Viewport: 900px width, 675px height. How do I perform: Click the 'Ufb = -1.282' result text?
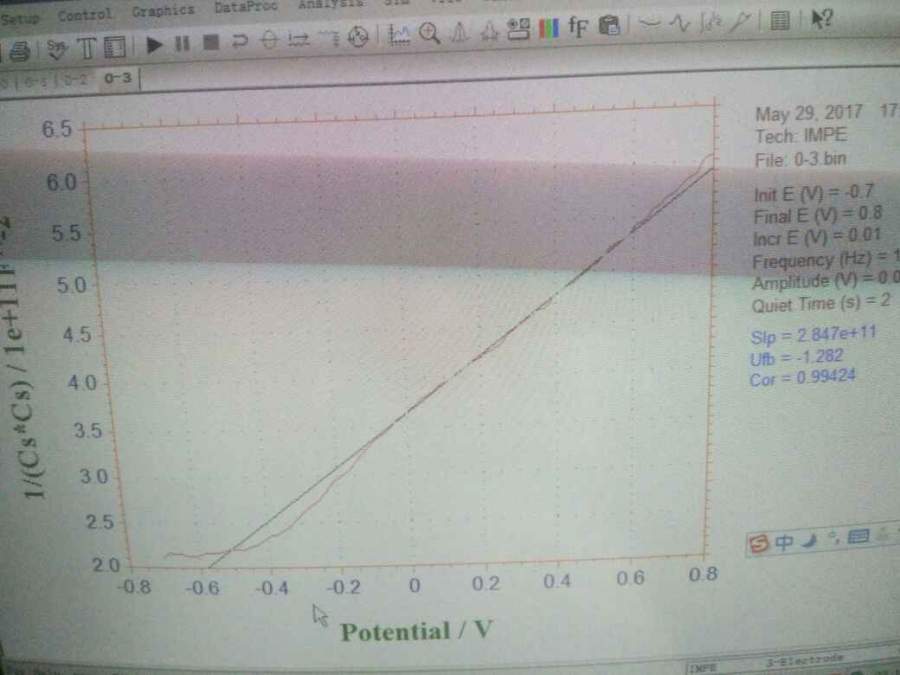coord(796,357)
